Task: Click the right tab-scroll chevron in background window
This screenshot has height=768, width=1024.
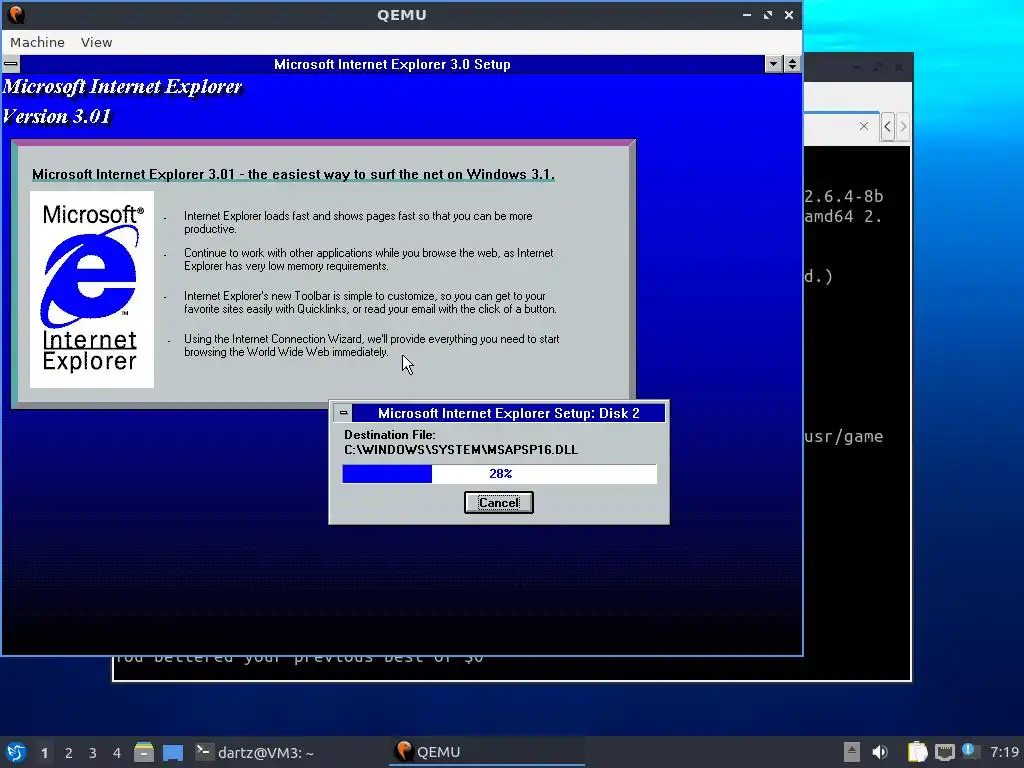Action: 903,126
